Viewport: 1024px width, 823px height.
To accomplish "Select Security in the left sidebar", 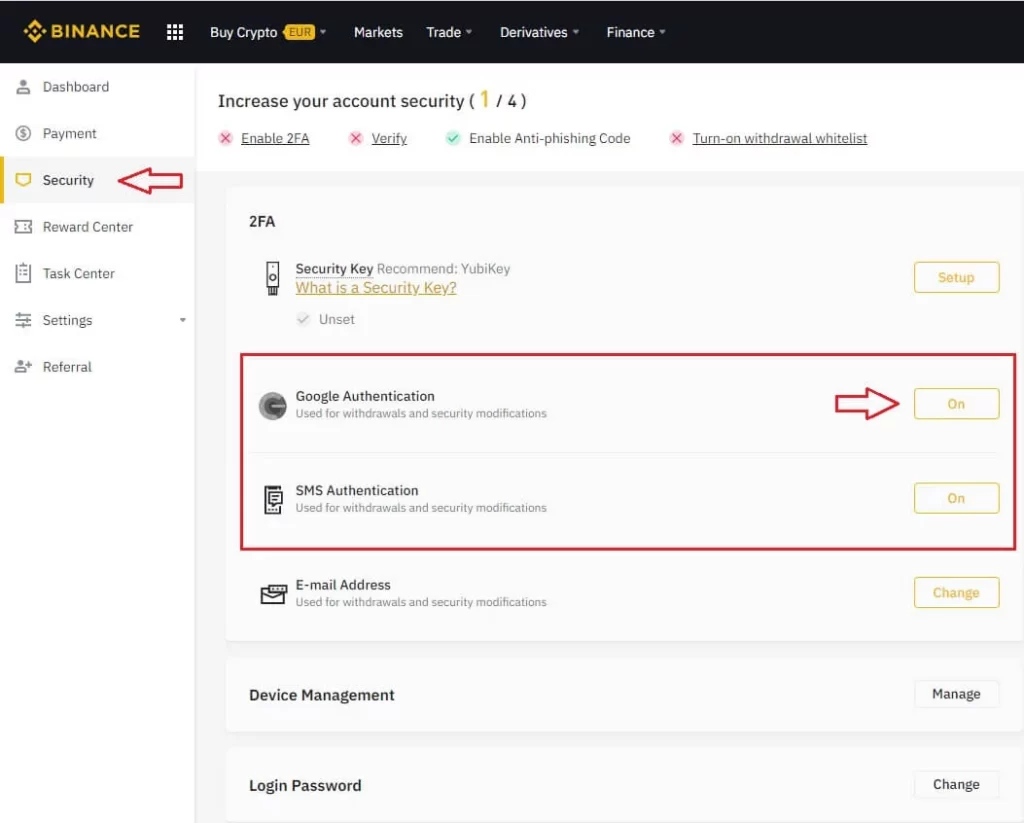I will click(68, 180).
